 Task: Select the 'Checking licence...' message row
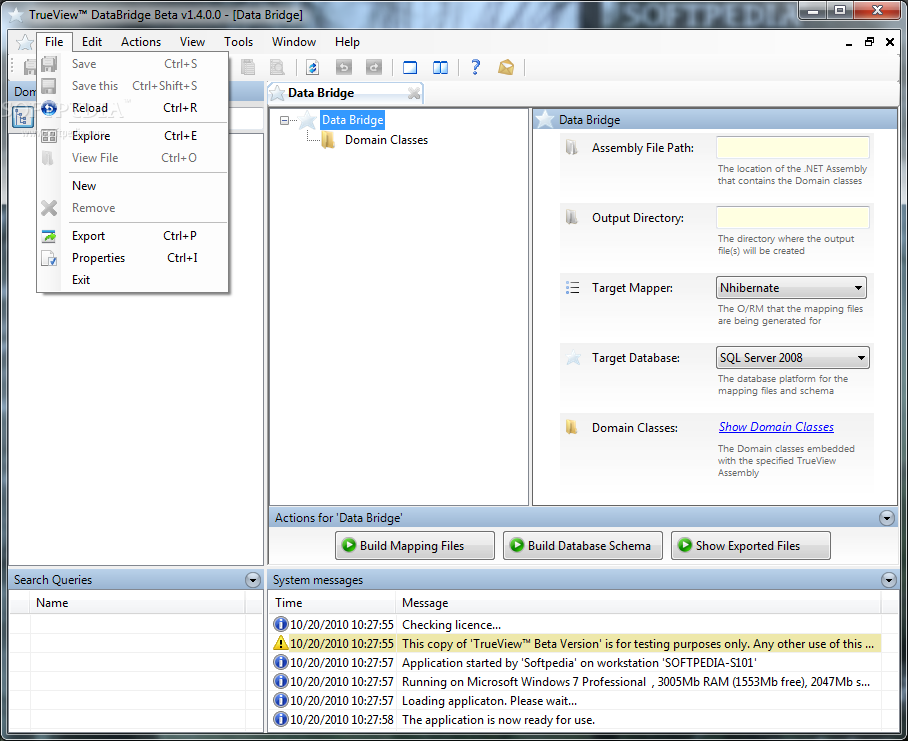tap(576, 624)
